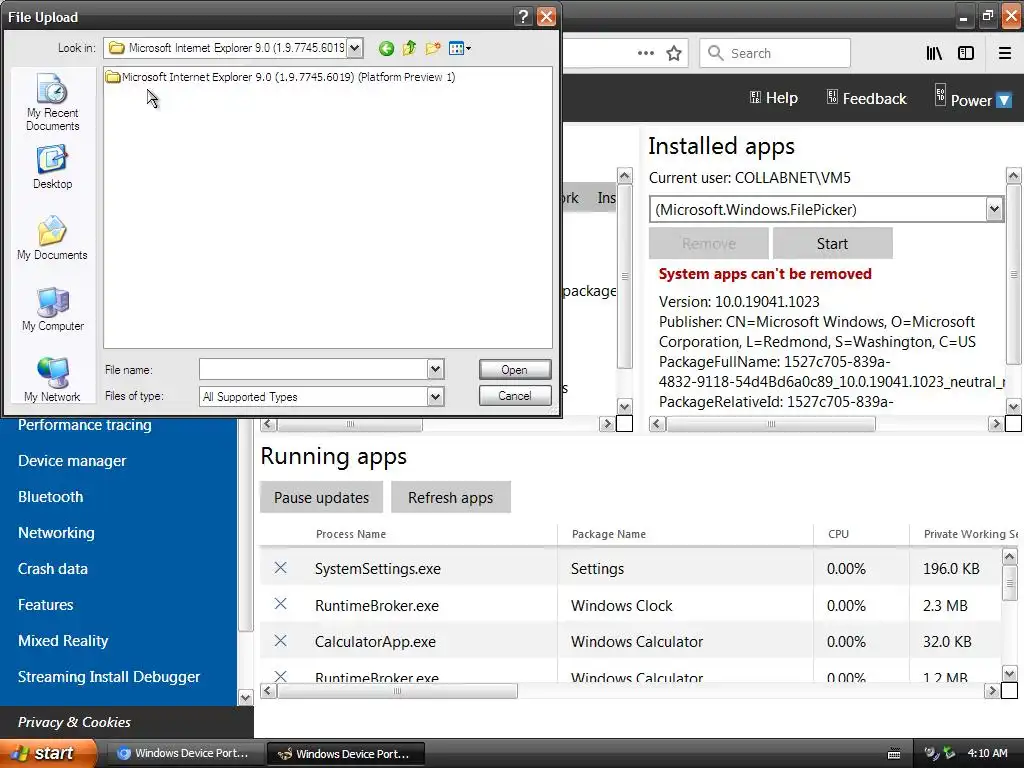This screenshot has width=1024, height=768.
Task: Switch to the Chrome Windows Device Portal taskbar item
Action: coord(184,754)
